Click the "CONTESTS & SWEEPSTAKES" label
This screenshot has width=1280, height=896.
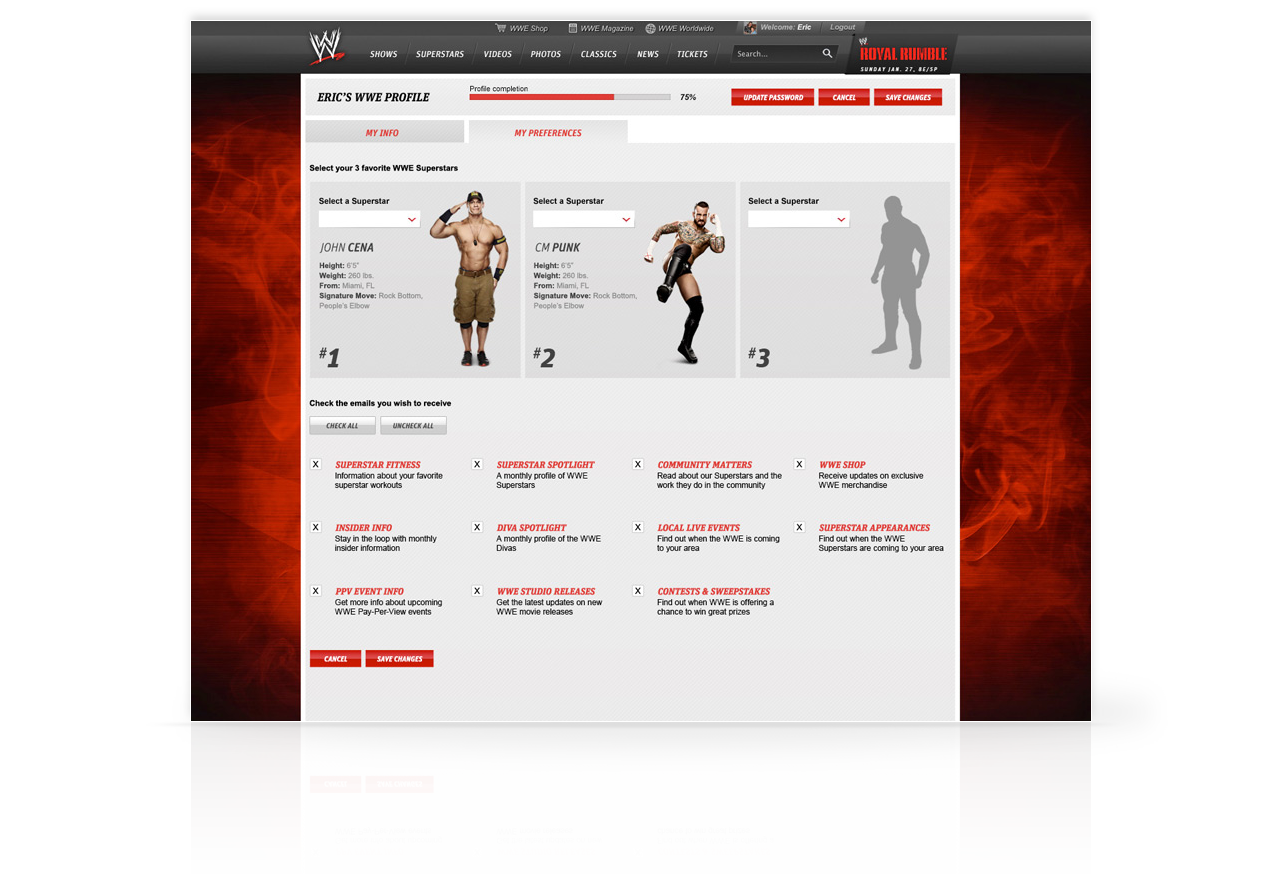click(x=714, y=592)
